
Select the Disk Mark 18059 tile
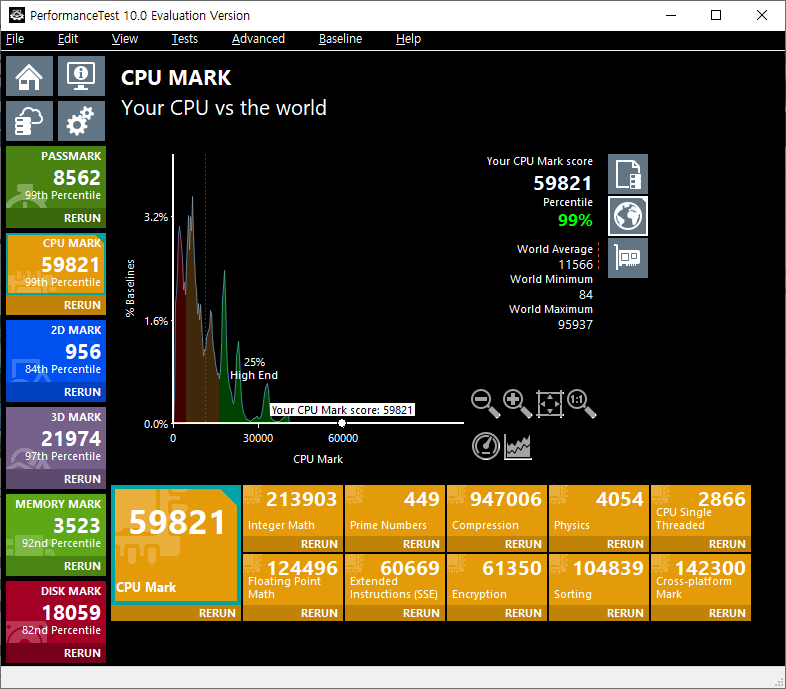(56, 612)
